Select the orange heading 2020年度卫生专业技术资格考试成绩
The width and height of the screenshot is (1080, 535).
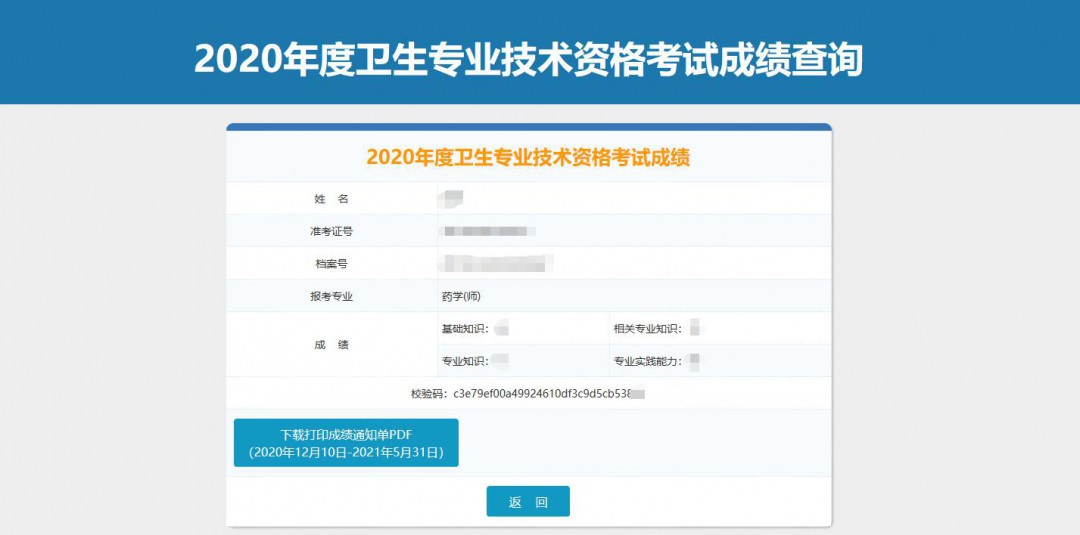(528, 157)
